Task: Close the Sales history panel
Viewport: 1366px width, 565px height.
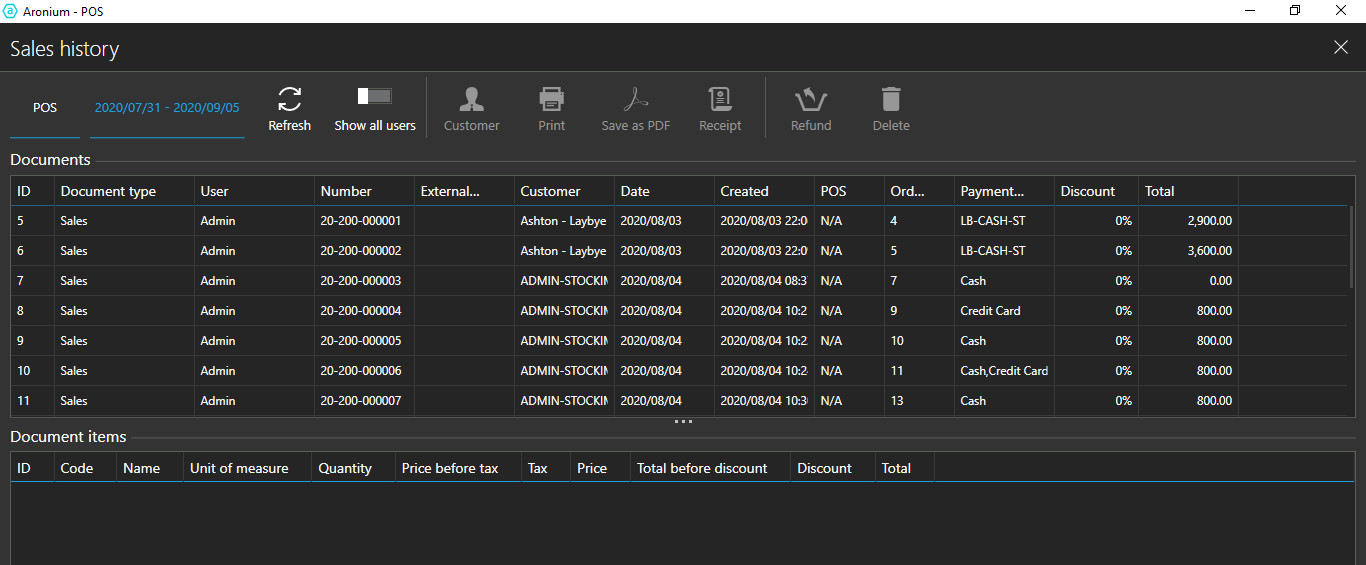Action: pos(1341,47)
